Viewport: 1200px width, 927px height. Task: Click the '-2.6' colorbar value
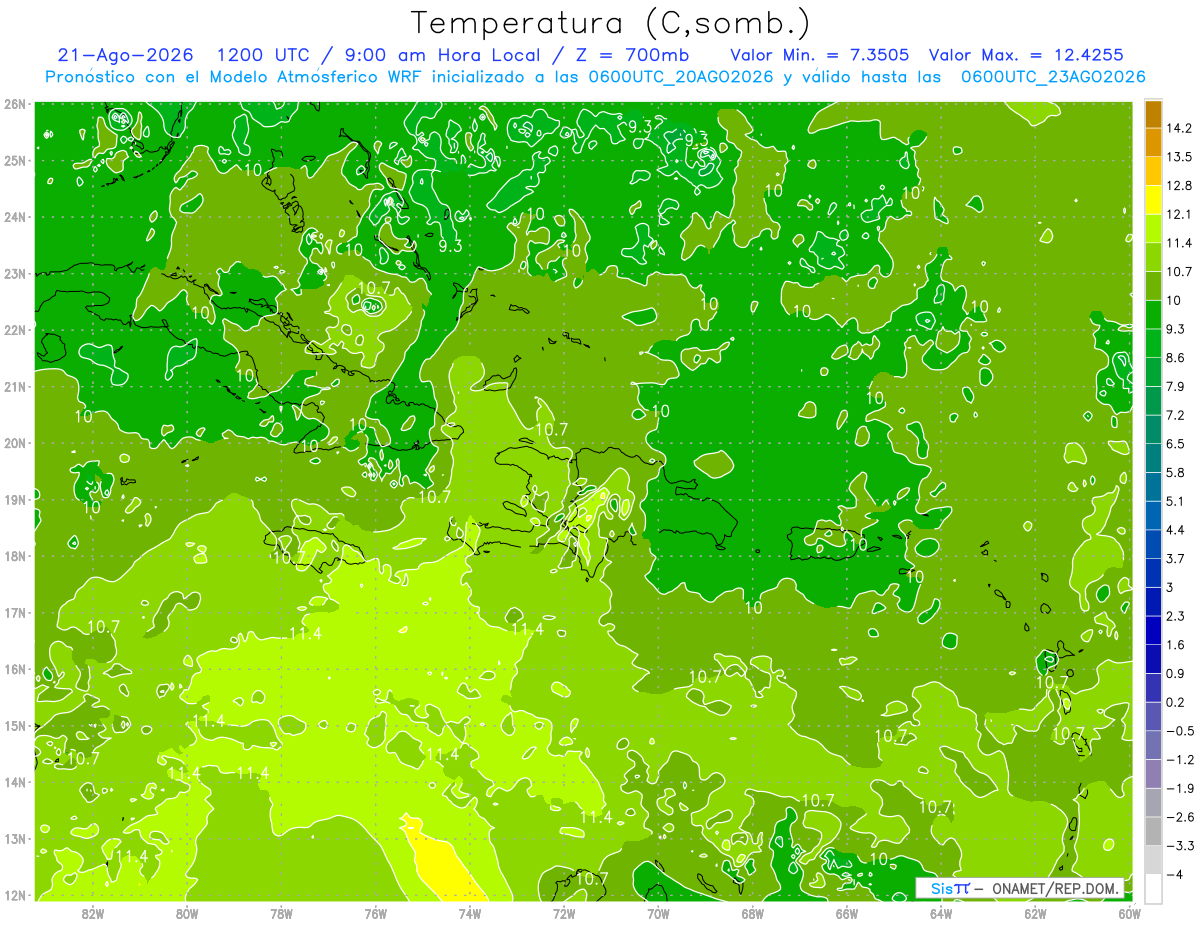tap(1179, 817)
